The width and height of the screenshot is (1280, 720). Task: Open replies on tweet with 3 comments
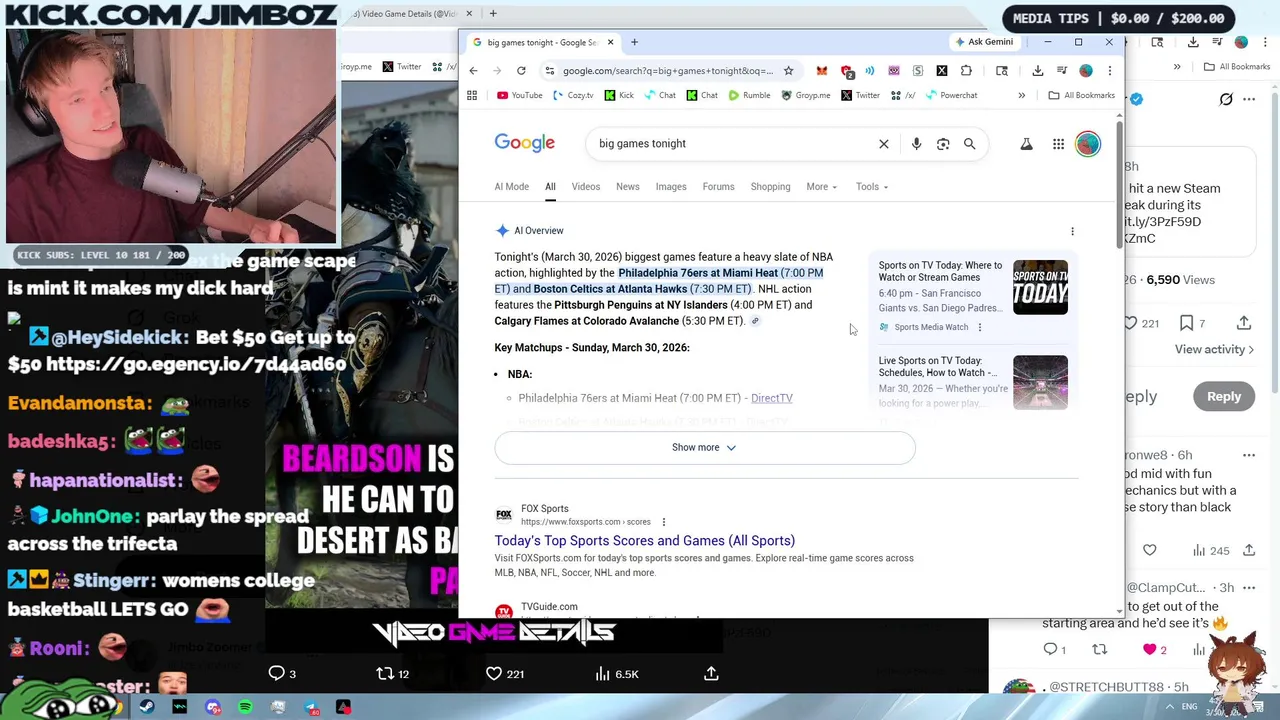coord(276,674)
